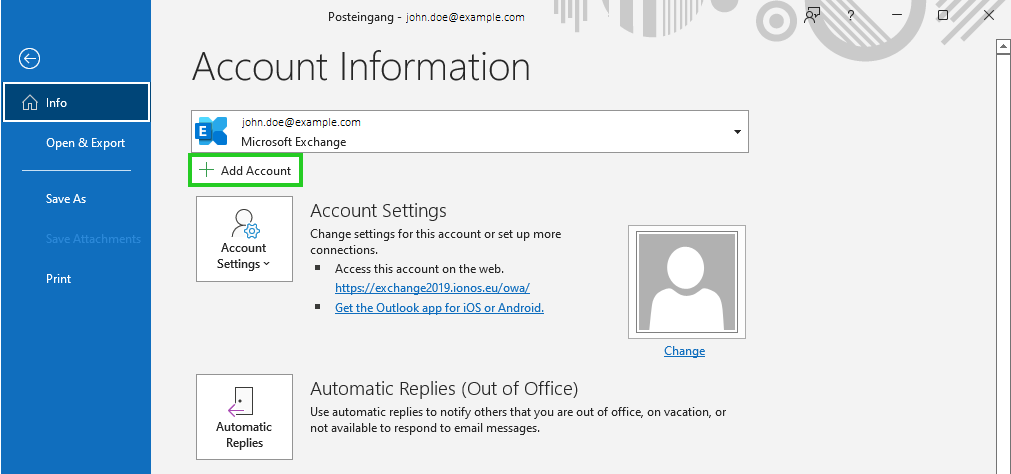Open the Account Settings icon button
This screenshot has height=474, width=1011.
coord(244,239)
